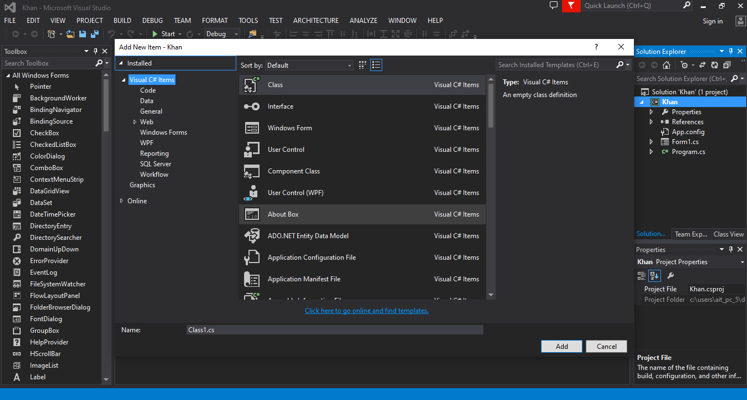
Task: Click the Start debugging button
Action: [164, 34]
